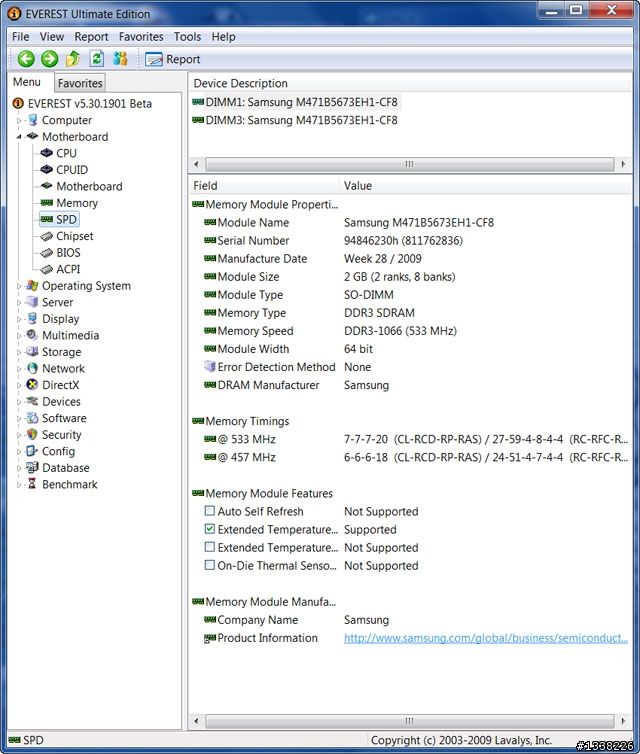The image size is (640, 754).
Task: Toggle the checked Extended Temperature checkbox marked Supported
Action: tap(210, 529)
